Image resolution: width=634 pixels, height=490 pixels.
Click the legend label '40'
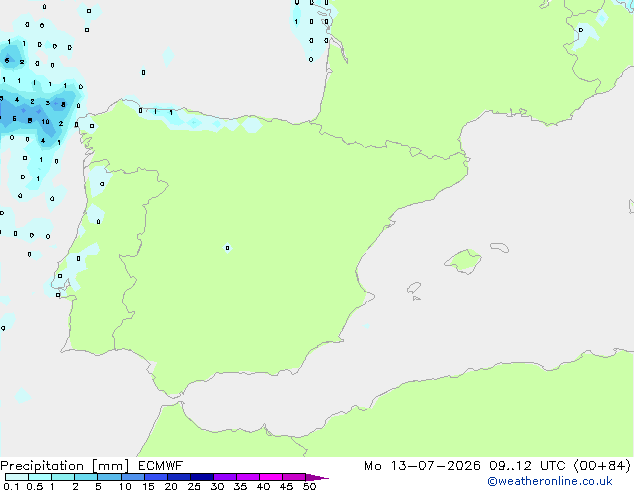tap(263, 486)
